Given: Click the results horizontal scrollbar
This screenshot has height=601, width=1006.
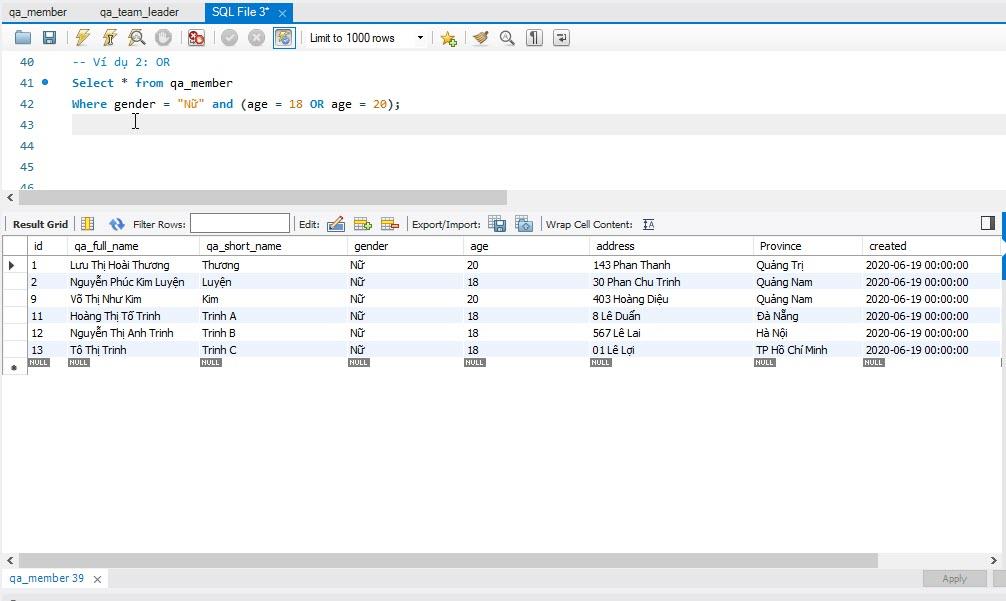Looking at the screenshot, I should point(448,560).
